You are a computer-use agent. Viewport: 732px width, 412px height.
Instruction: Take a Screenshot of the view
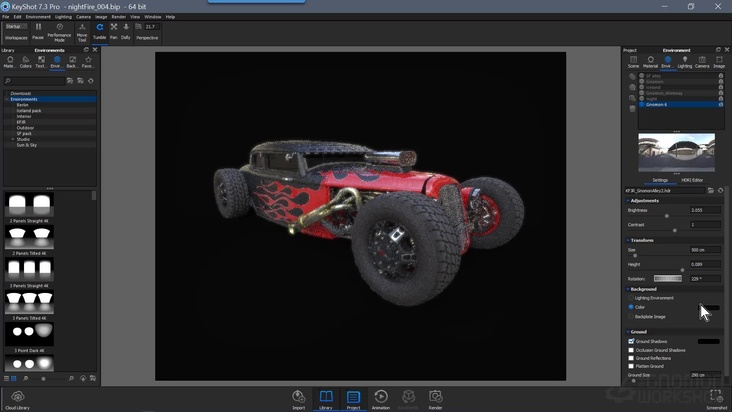coord(716,400)
